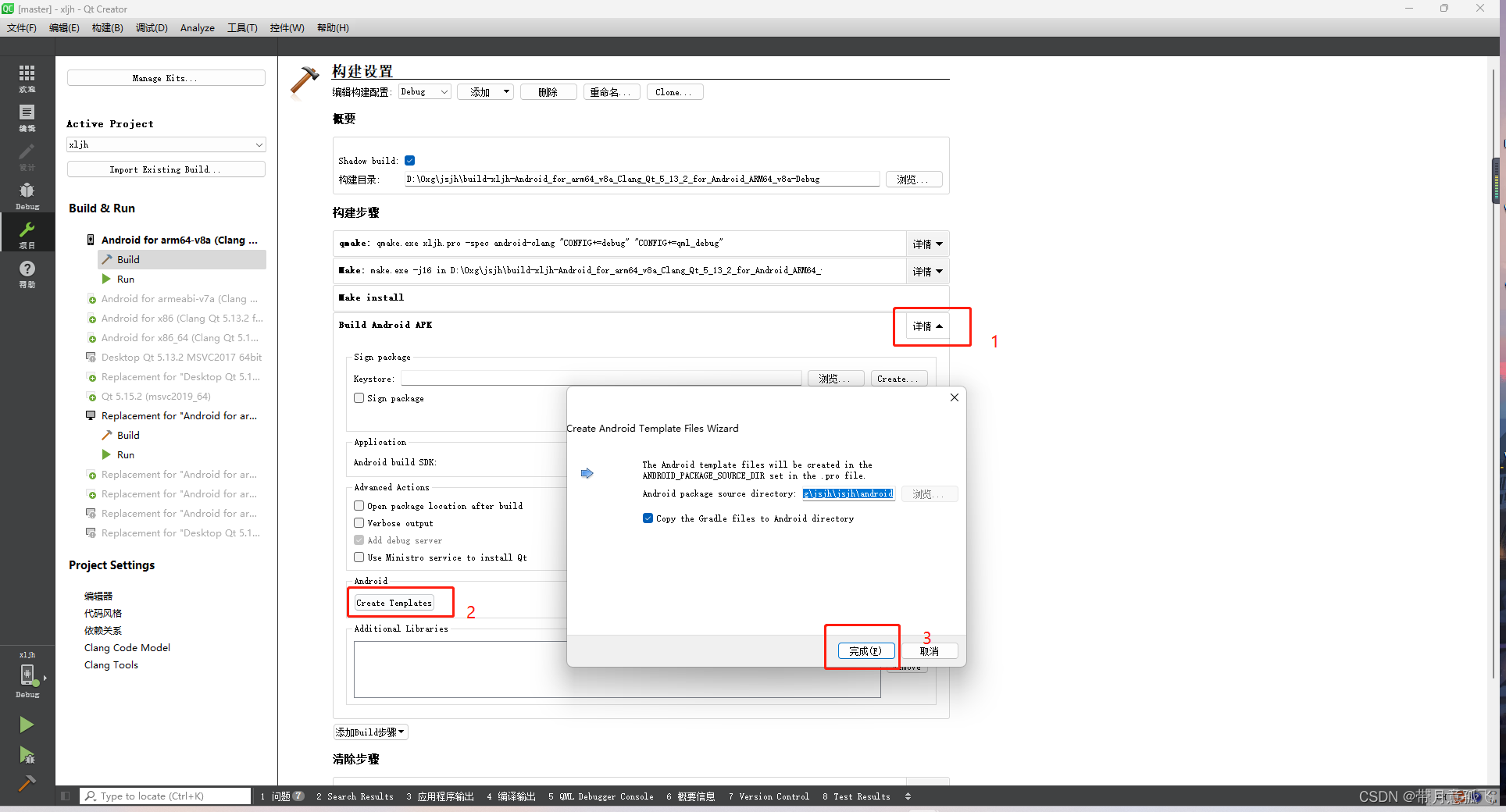
Task: Click the Android arm64-v8a kit device icon
Action: pos(91,240)
